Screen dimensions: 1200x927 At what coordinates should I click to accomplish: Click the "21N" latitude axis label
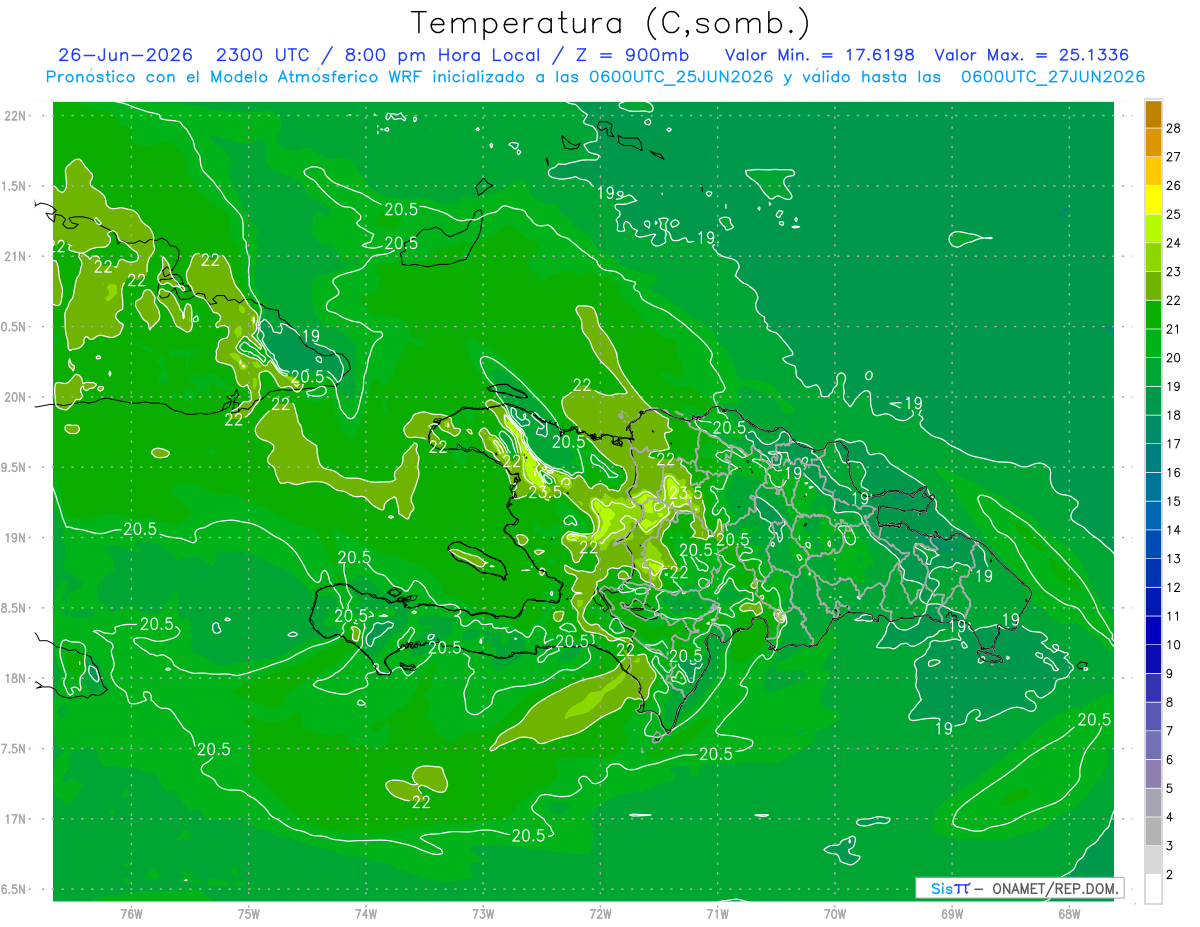tap(14, 256)
